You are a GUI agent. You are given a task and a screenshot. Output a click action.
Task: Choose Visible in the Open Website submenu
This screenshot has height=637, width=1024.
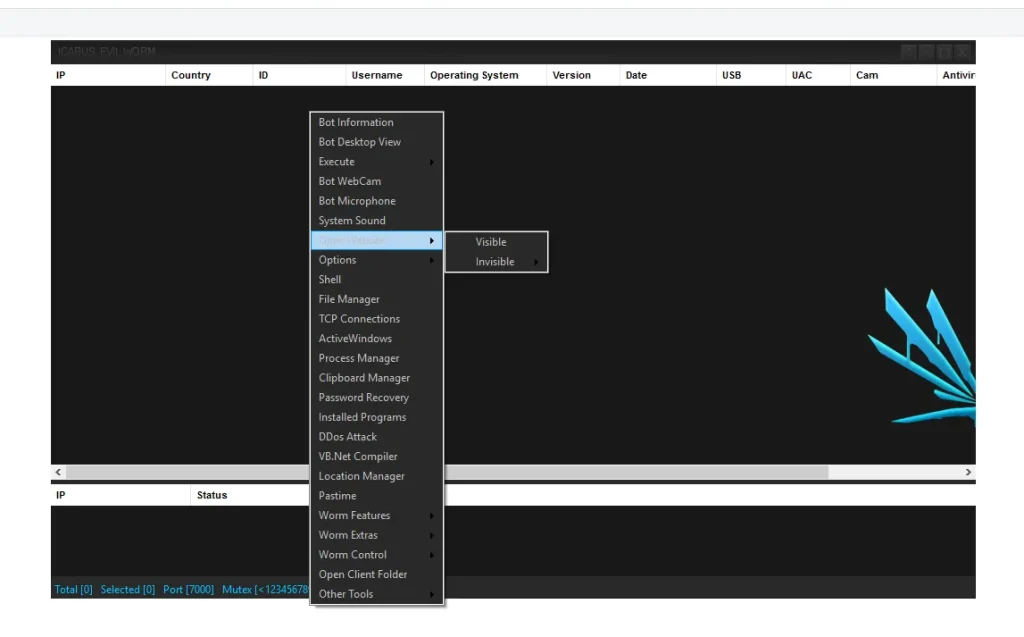coord(491,241)
